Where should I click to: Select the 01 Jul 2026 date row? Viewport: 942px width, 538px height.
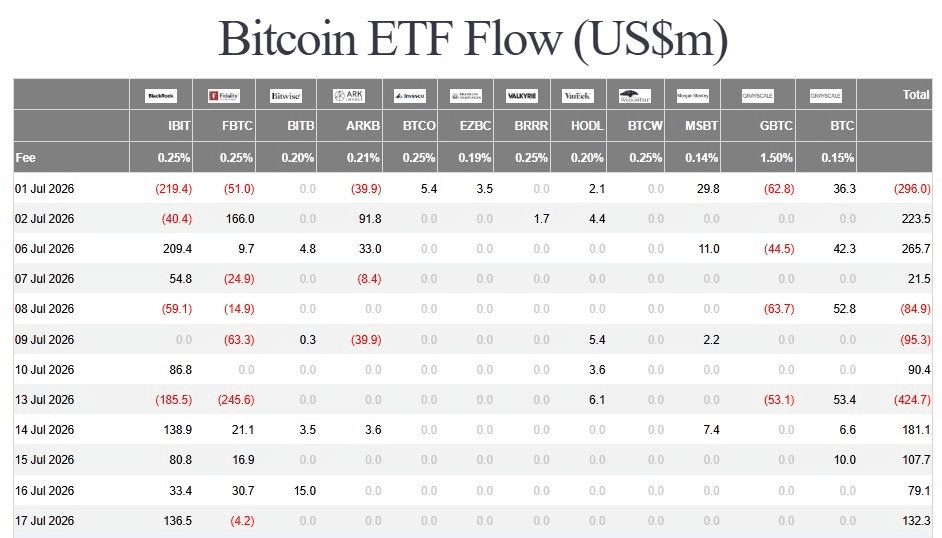point(473,189)
